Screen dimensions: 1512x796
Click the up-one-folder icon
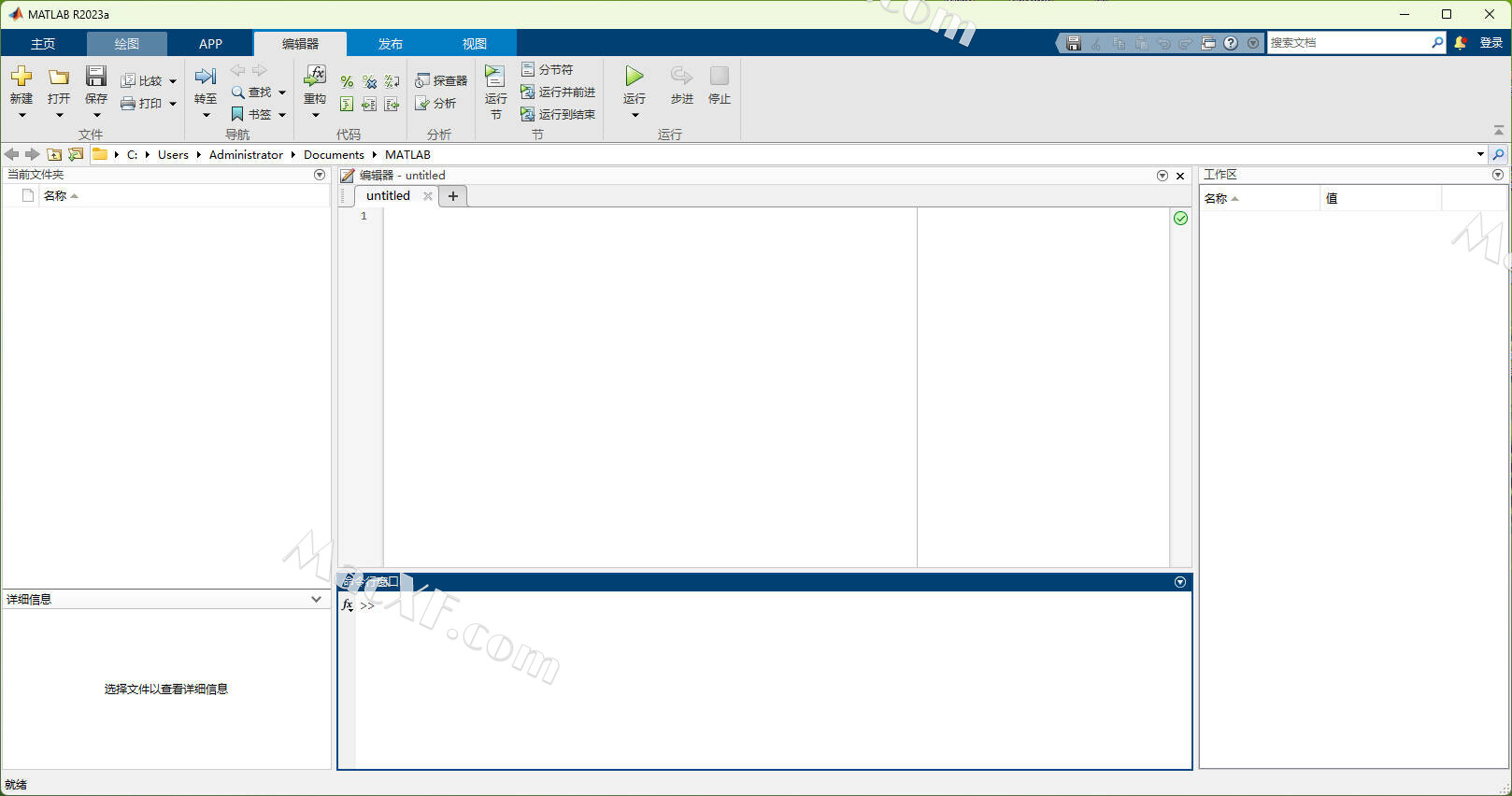click(x=54, y=154)
